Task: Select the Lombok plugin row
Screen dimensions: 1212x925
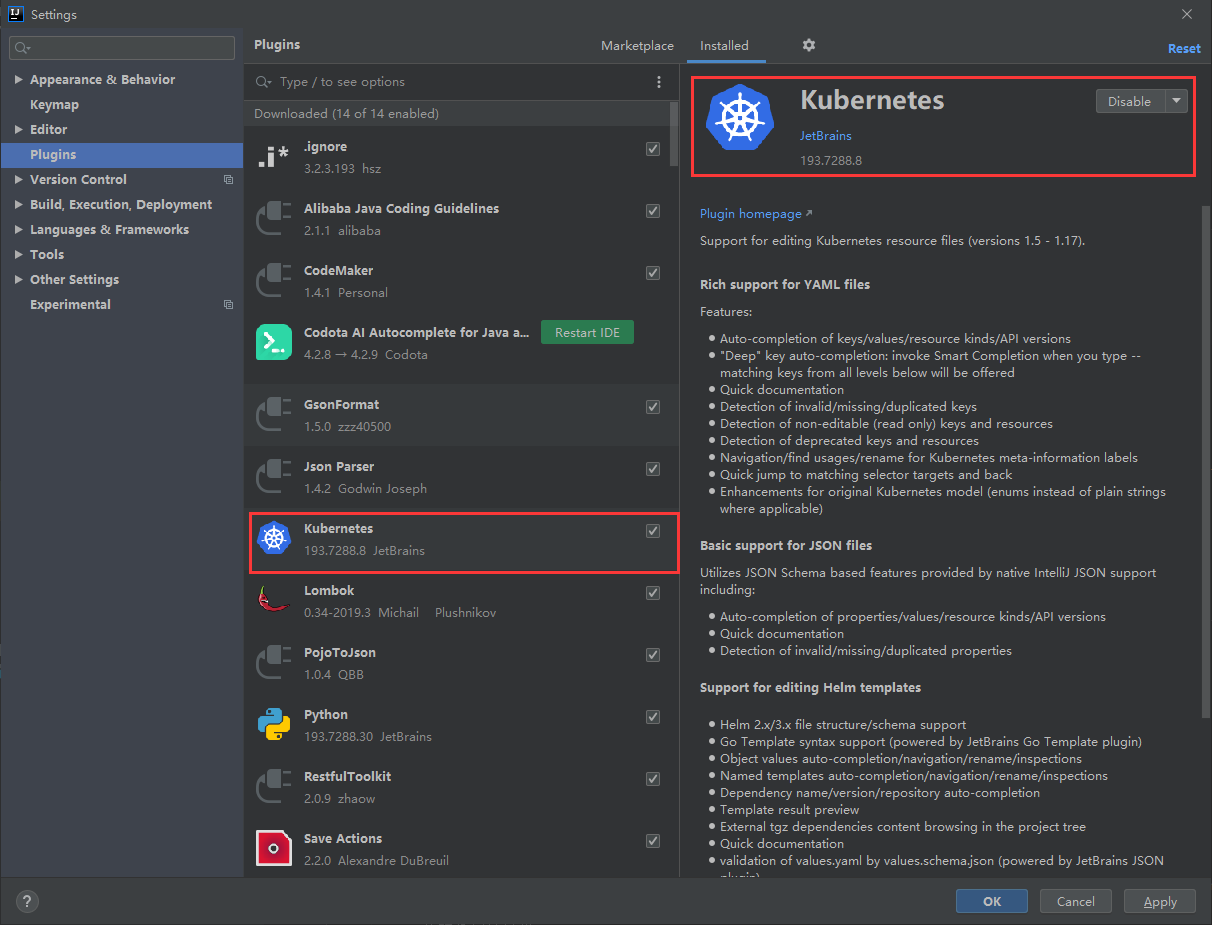Action: pyautogui.click(x=461, y=601)
